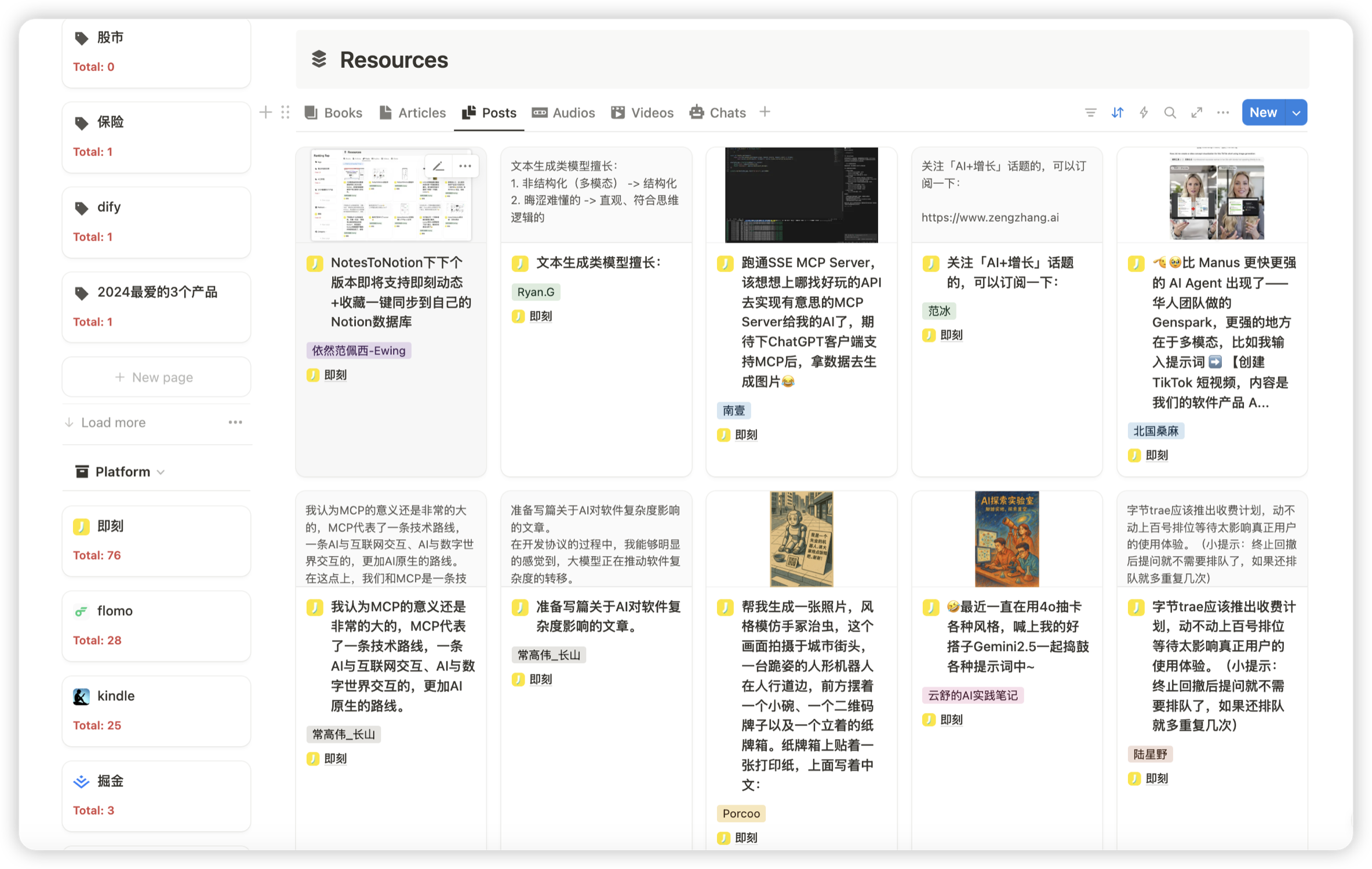Click the 依然范佩西-Ewing author tag
Image resolution: width=1372 pixels, height=869 pixels.
point(358,351)
